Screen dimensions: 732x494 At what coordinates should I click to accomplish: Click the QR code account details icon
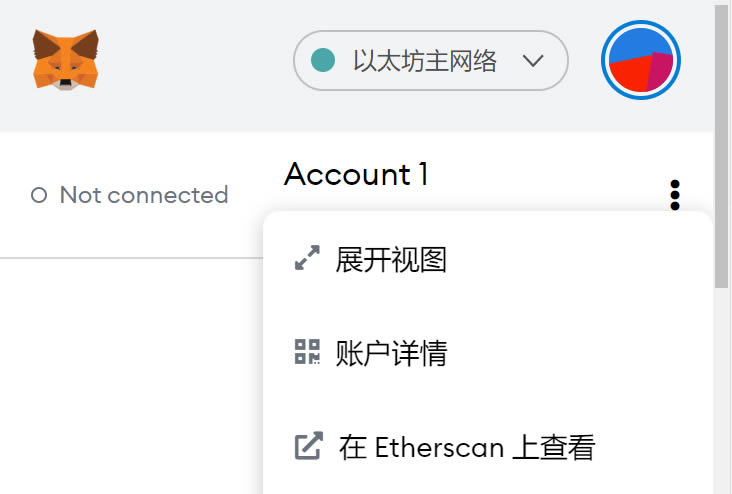tap(307, 352)
